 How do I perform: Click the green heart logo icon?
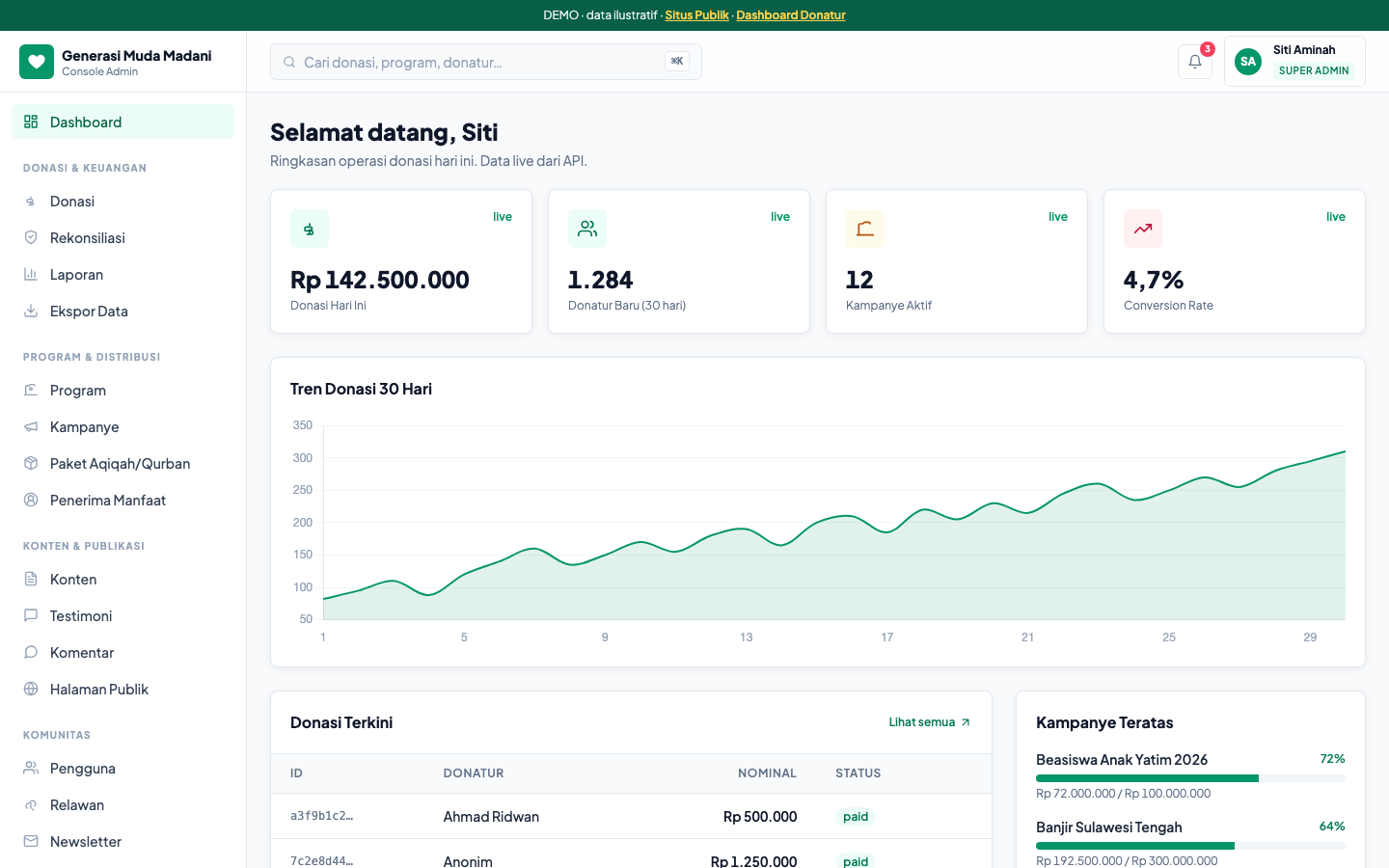point(37,62)
